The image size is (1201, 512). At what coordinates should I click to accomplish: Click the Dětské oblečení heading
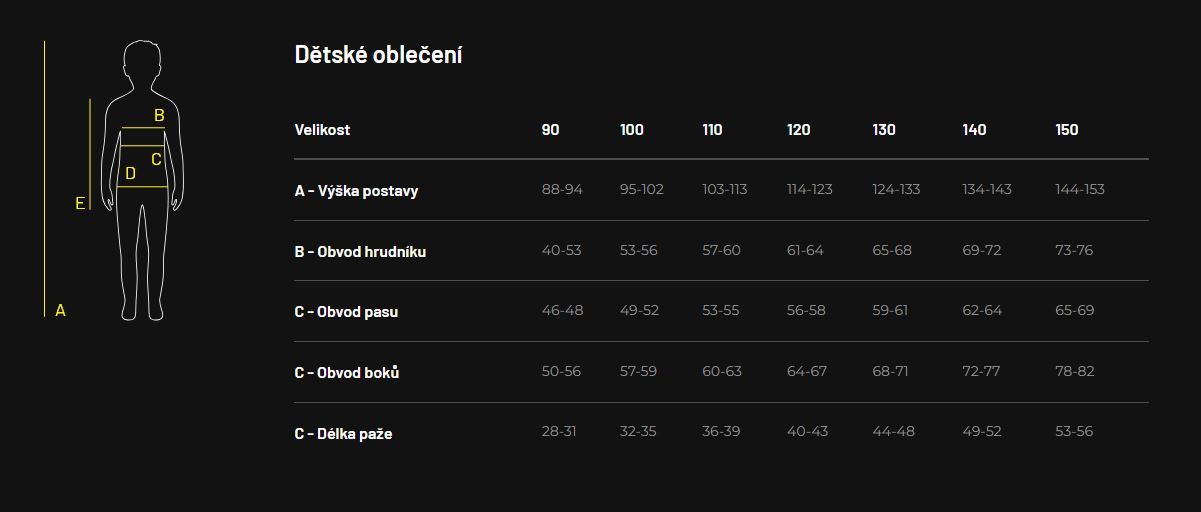click(x=378, y=55)
